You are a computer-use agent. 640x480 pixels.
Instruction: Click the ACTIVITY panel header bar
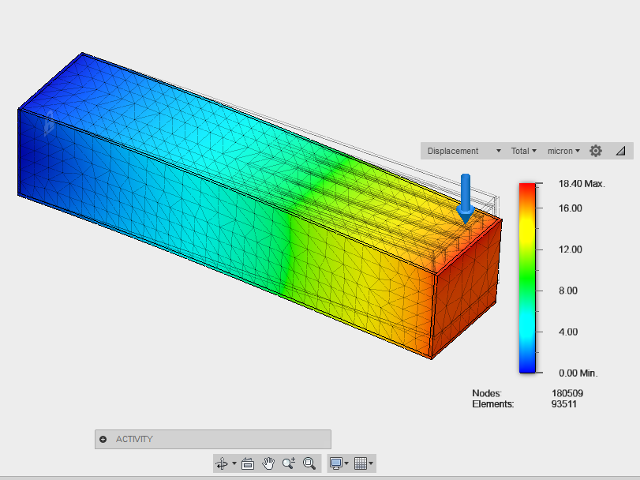click(212, 439)
